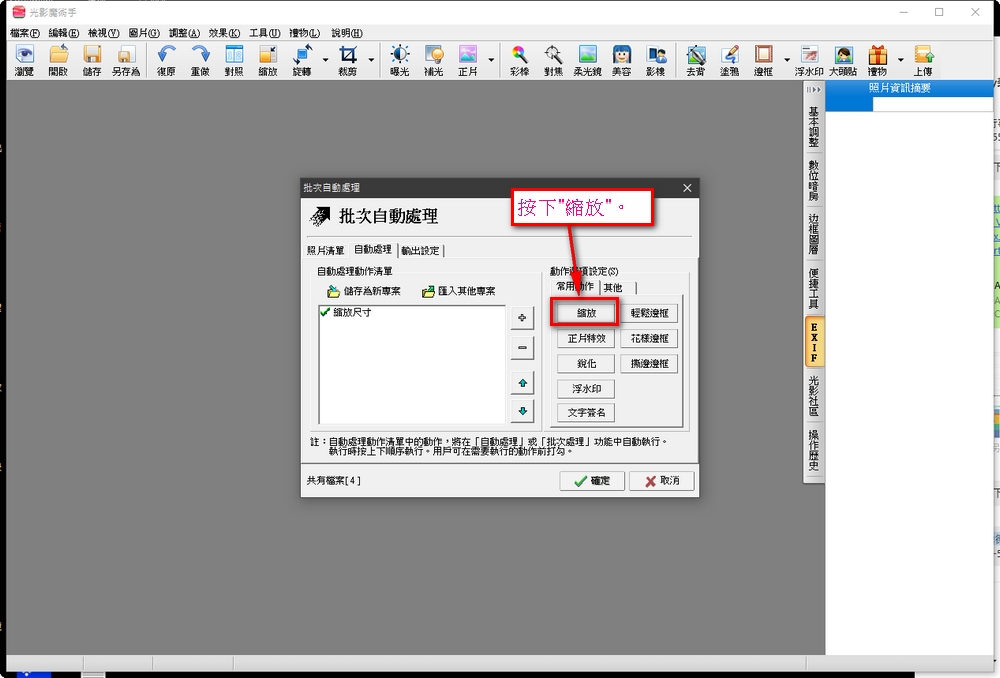Image resolution: width=1000 pixels, height=678 pixels.
Task: Open the 浮水印 watermark tool in toolbar
Action: [808, 60]
